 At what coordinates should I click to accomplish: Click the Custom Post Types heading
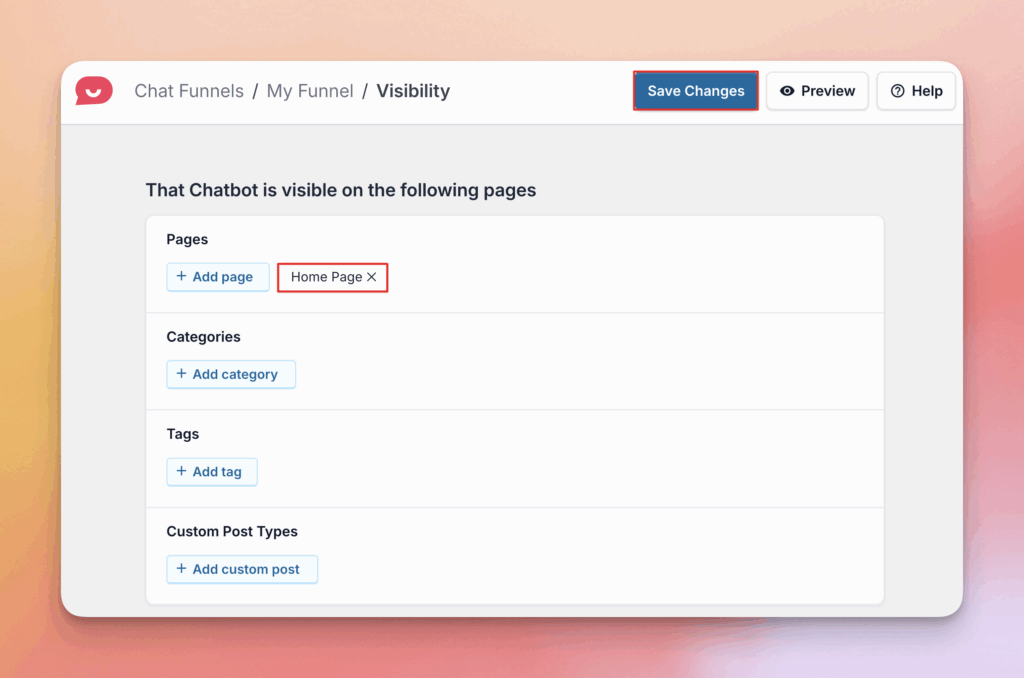tap(232, 531)
